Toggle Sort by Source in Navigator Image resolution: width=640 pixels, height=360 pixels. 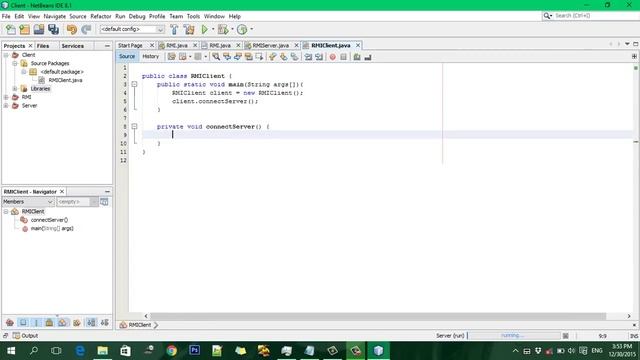point(104,323)
